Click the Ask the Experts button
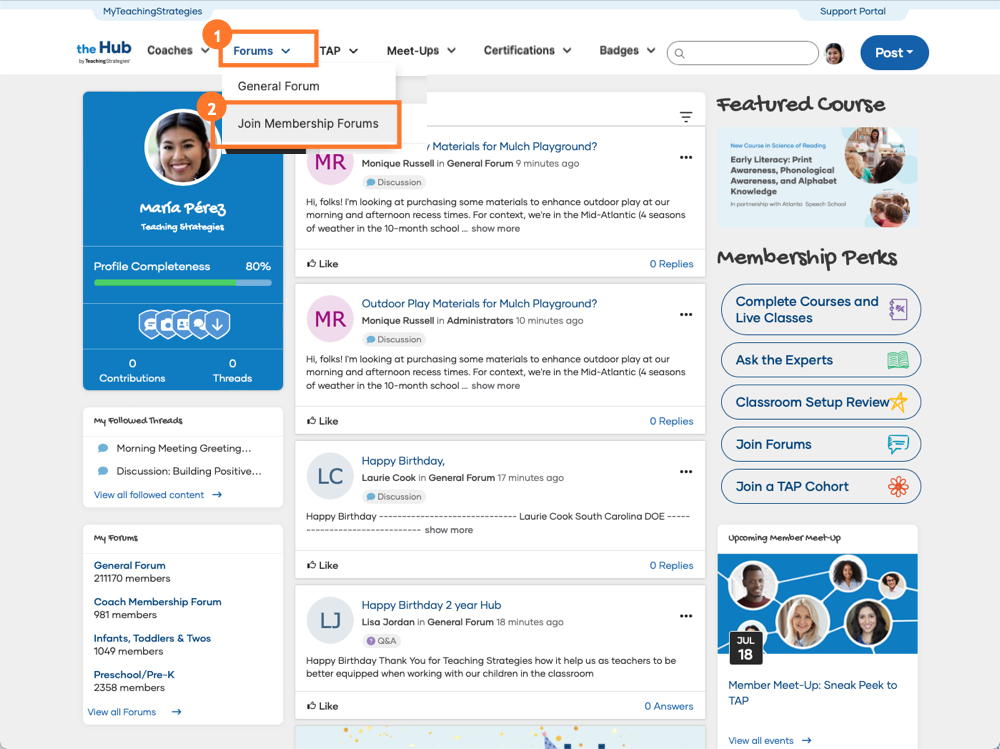The height and width of the screenshot is (749, 1000). coord(820,360)
